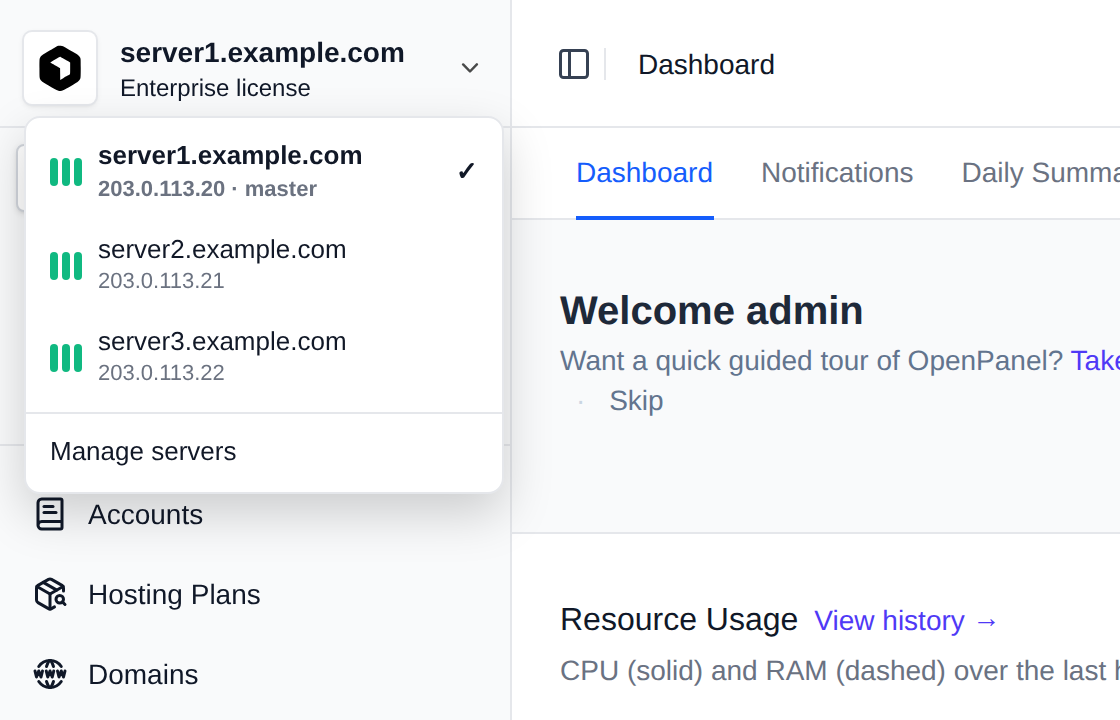
Task: Click server3 green status bars icon
Action: click(66, 358)
